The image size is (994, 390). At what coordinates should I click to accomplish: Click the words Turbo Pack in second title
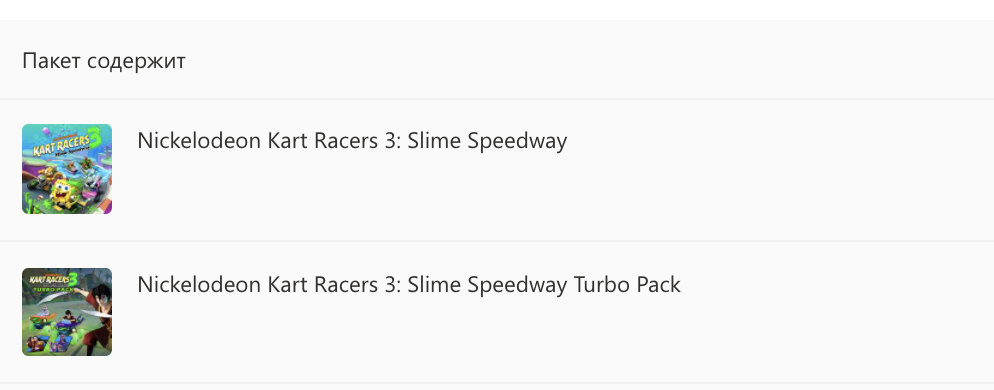point(627,285)
